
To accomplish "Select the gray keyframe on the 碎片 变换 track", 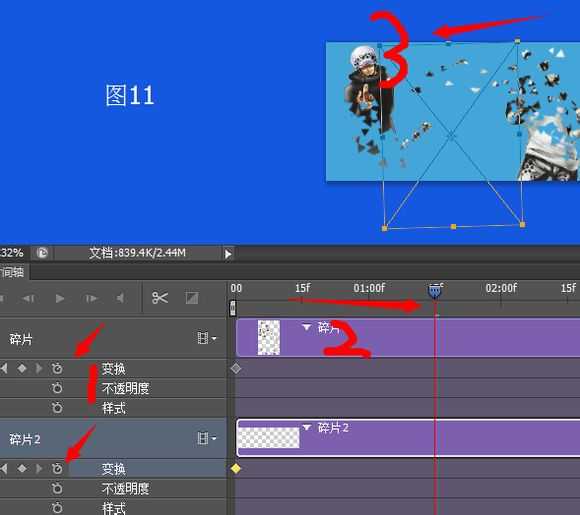I will [x=236, y=368].
